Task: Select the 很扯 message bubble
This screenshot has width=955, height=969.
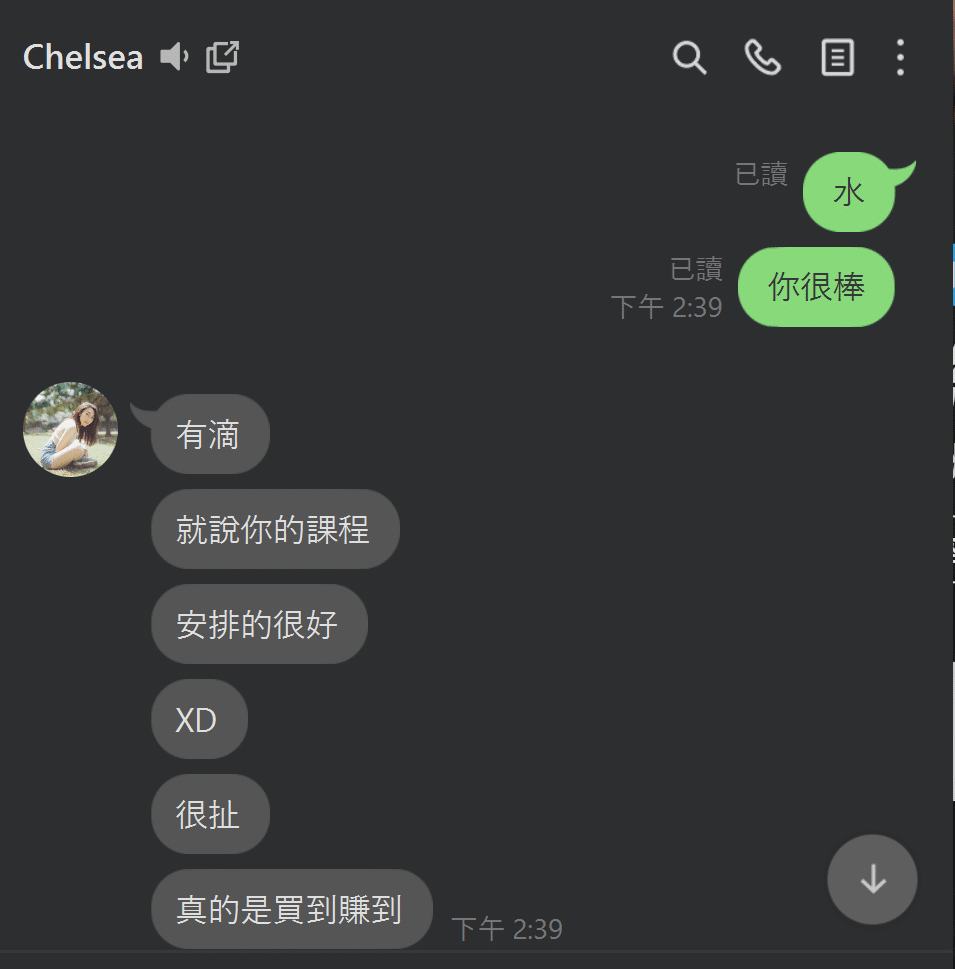Action: 210,814
